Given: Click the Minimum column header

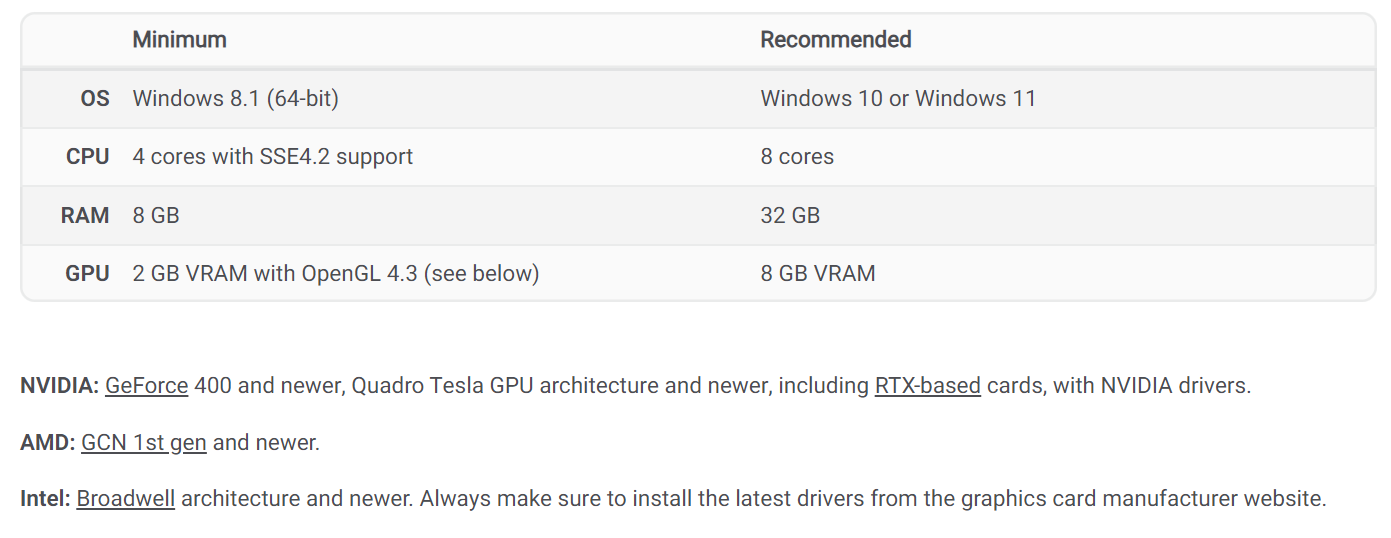Looking at the screenshot, I should pyautogui.click(x=179, y=40).
